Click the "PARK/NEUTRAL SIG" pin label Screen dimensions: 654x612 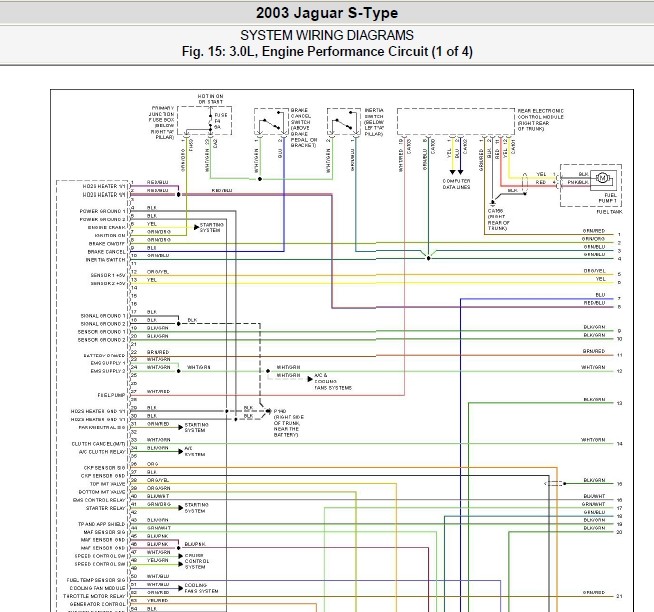click(102, 427)
